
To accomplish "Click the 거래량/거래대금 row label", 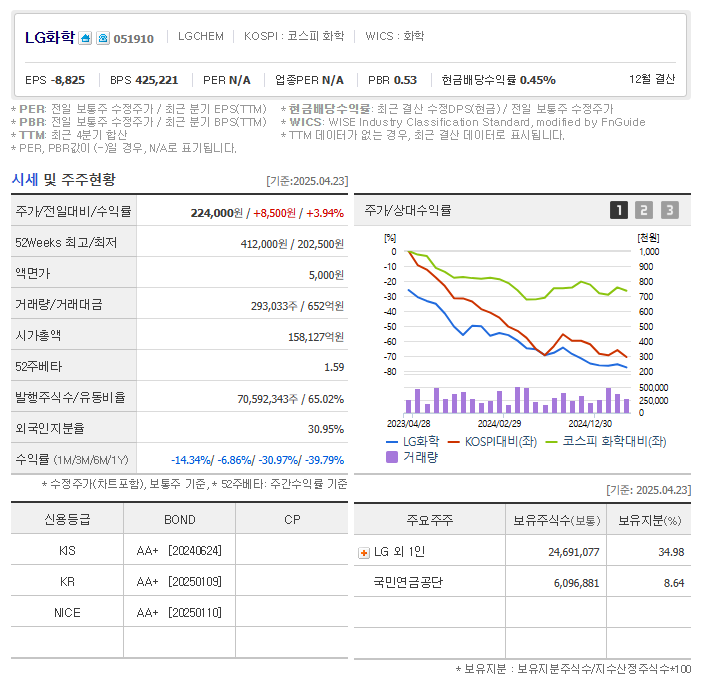I will coord(59,304).
